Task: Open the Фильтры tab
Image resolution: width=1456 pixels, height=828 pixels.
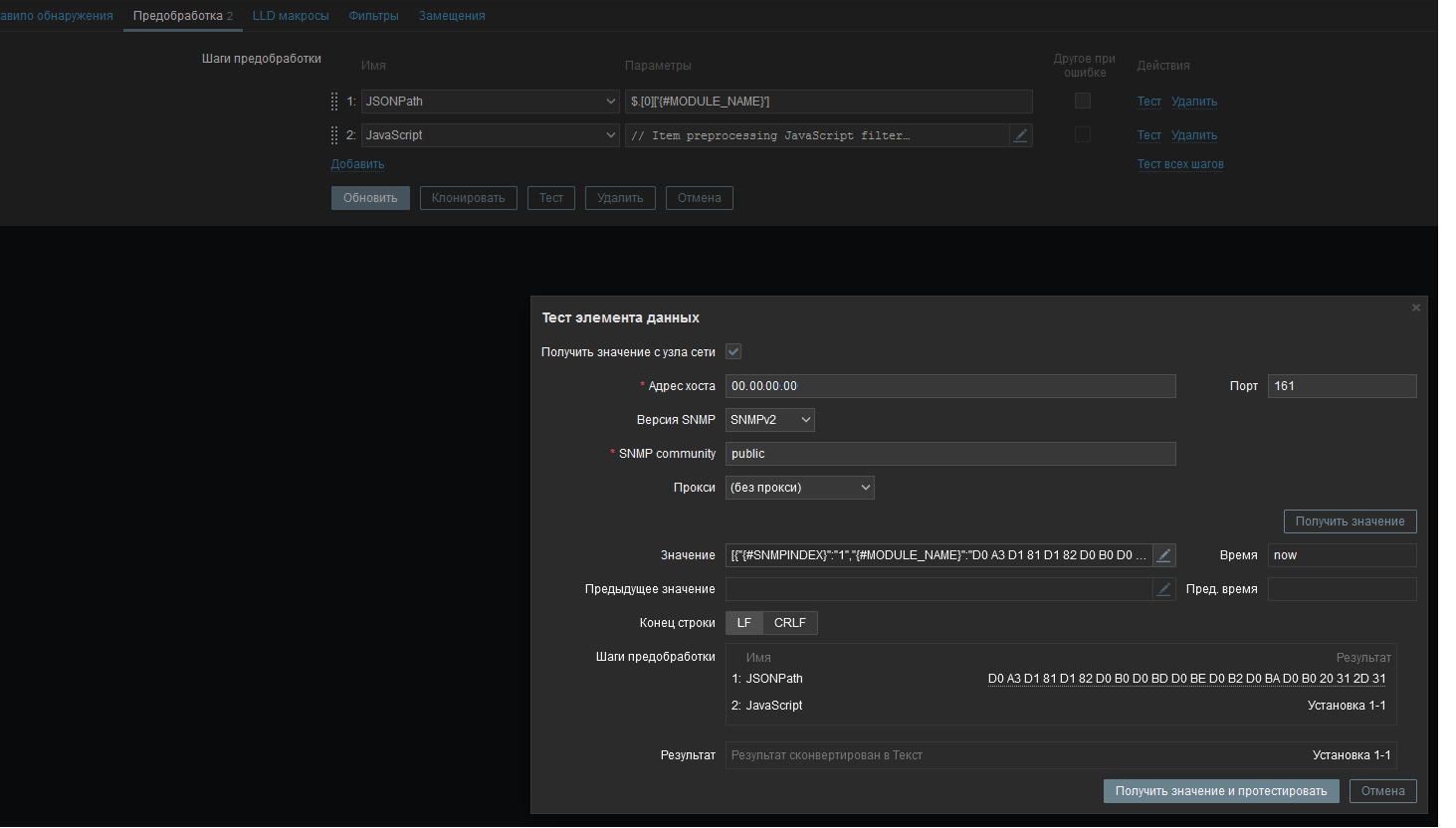Action: tap(373, 16)
